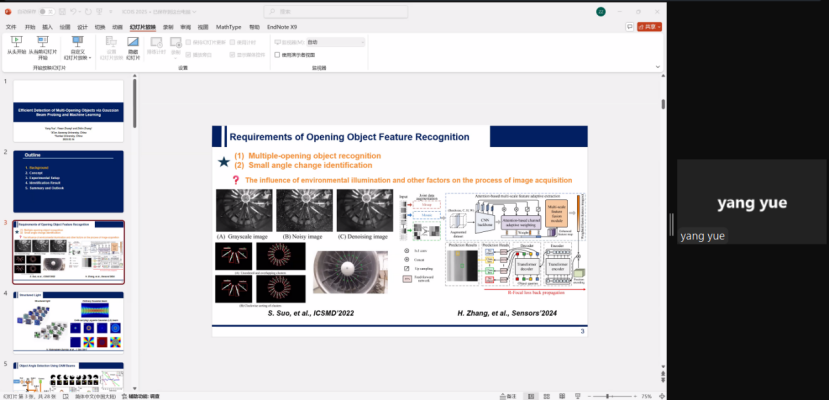The width and height of the screenshot is (830, 401).
Task: Toggle Use Timings checkbox
Action: click(232, 42)
